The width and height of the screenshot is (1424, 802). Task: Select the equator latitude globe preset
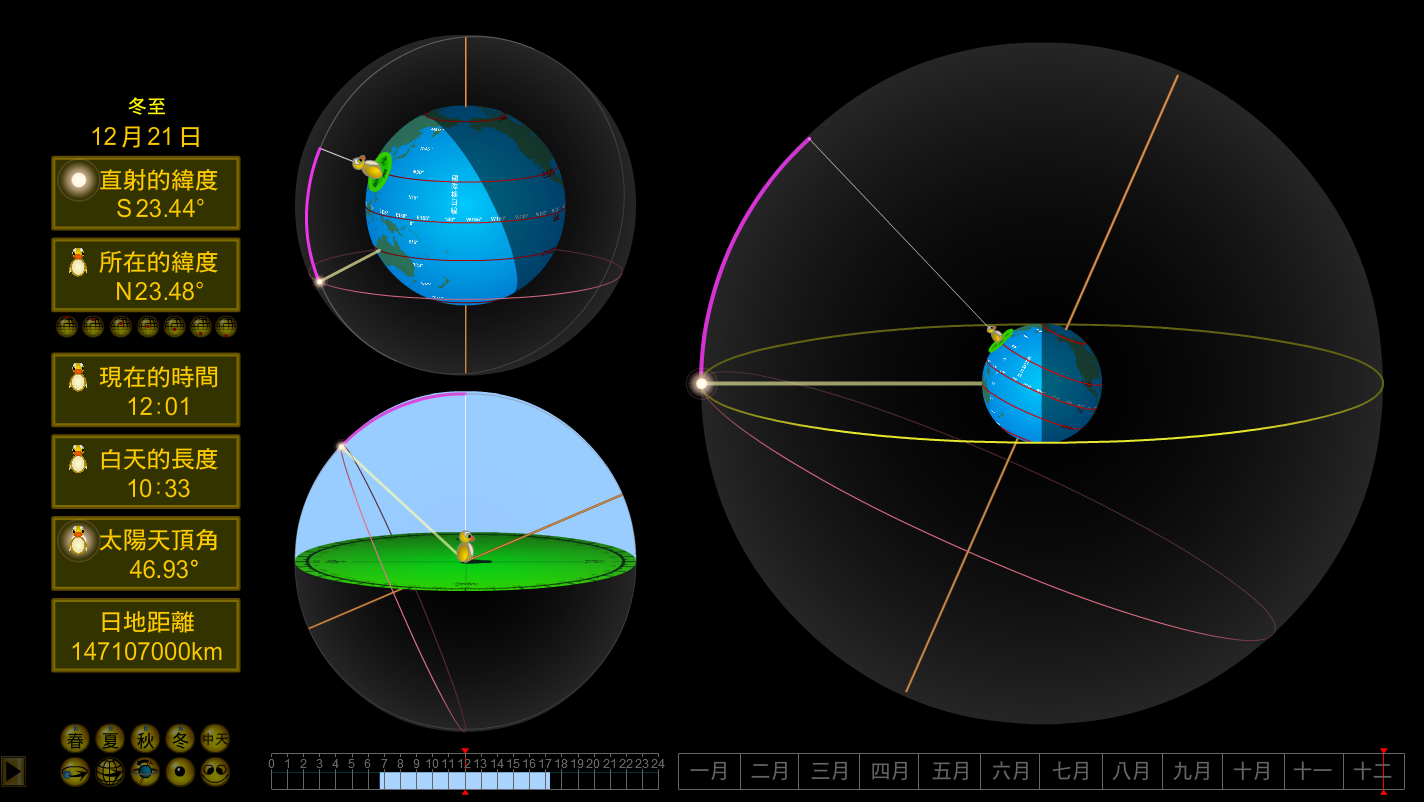click(148, 326)
